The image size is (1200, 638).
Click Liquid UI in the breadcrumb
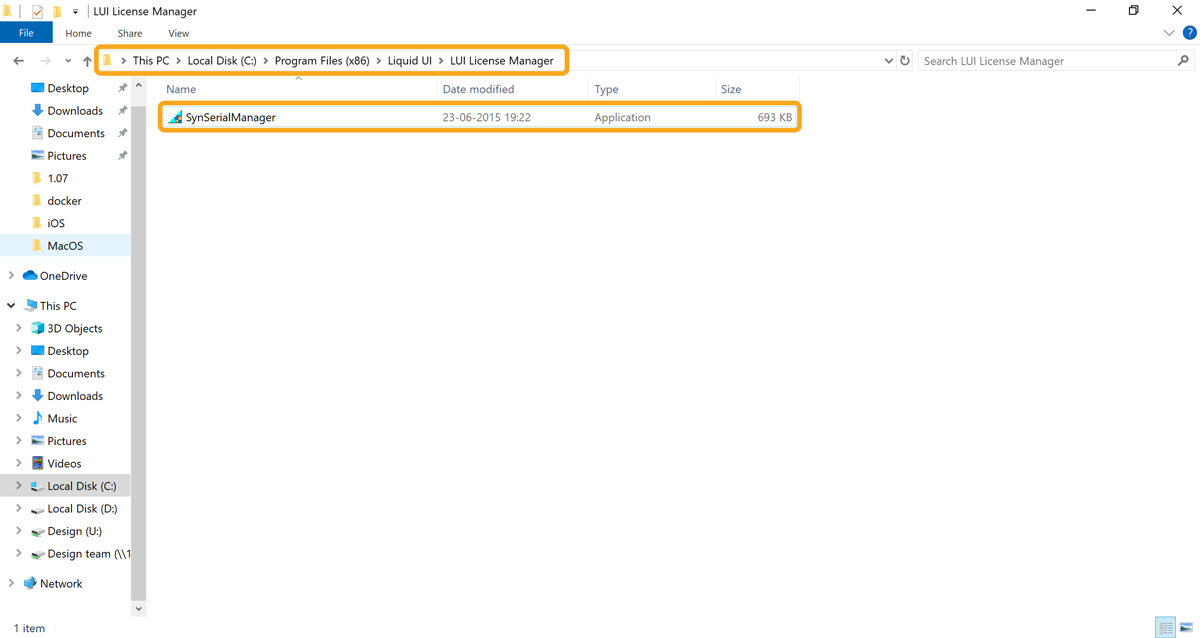410,61
